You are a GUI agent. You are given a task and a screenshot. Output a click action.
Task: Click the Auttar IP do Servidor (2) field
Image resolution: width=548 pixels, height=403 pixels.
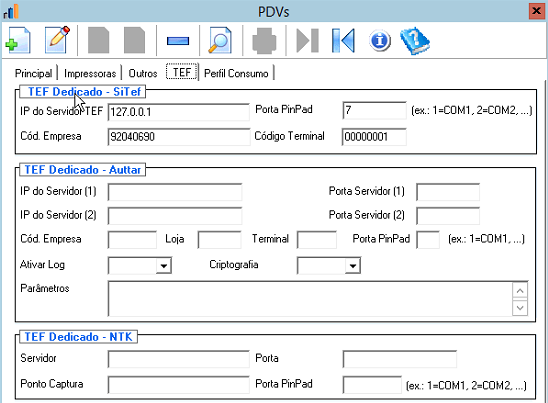point(175,215)
